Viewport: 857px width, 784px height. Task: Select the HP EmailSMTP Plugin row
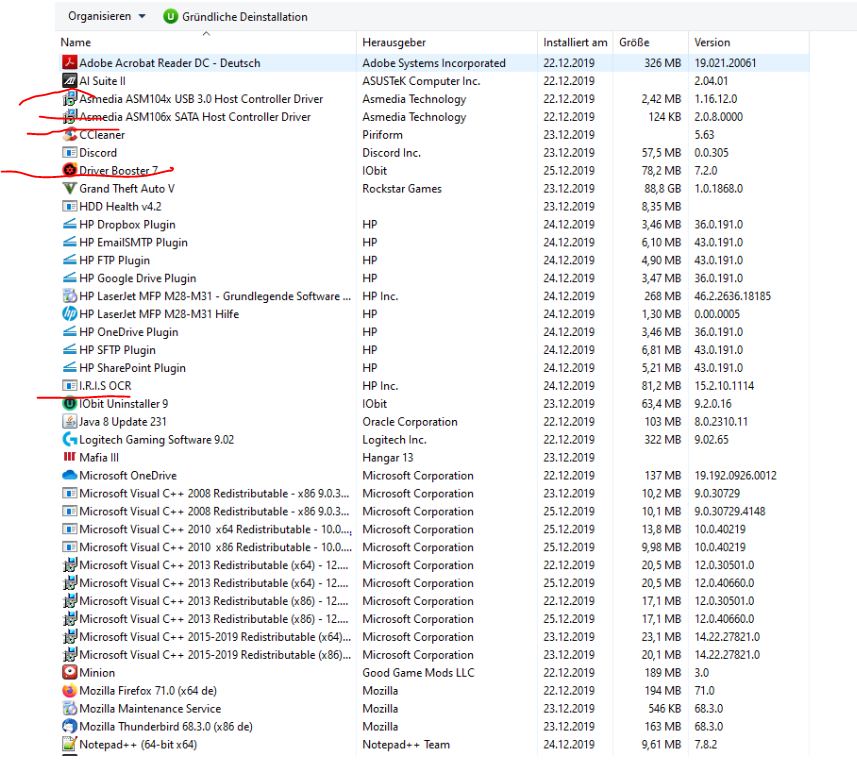point(434,242)
